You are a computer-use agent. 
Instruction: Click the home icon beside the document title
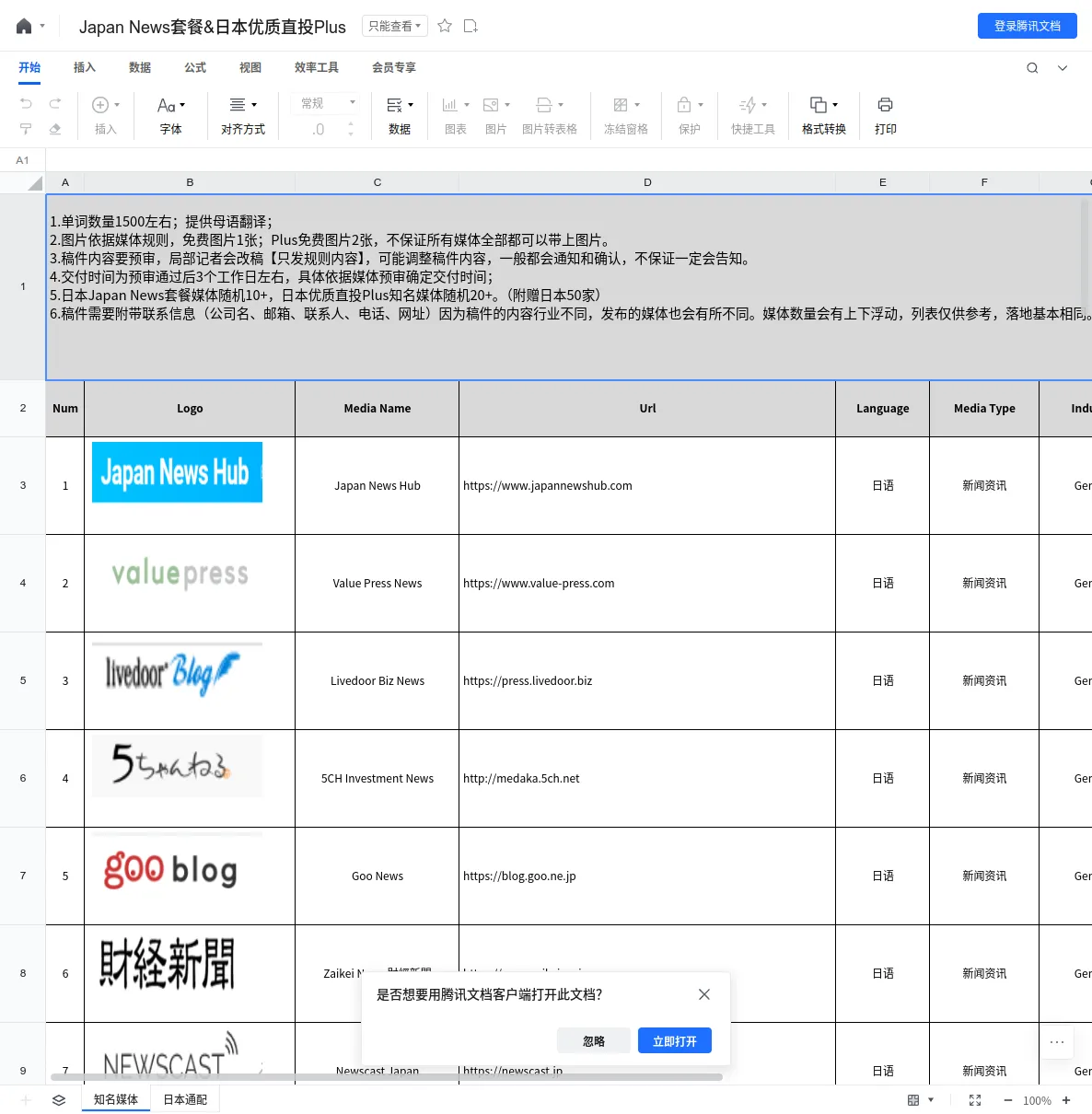(x=24, y=27)
